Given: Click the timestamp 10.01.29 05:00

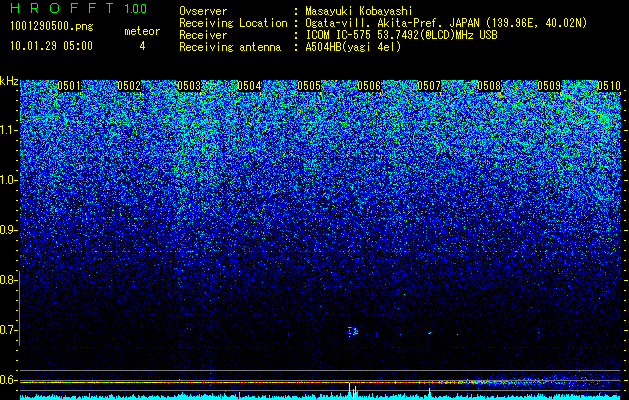Looking at the screenshot, I should pos(51,46).
